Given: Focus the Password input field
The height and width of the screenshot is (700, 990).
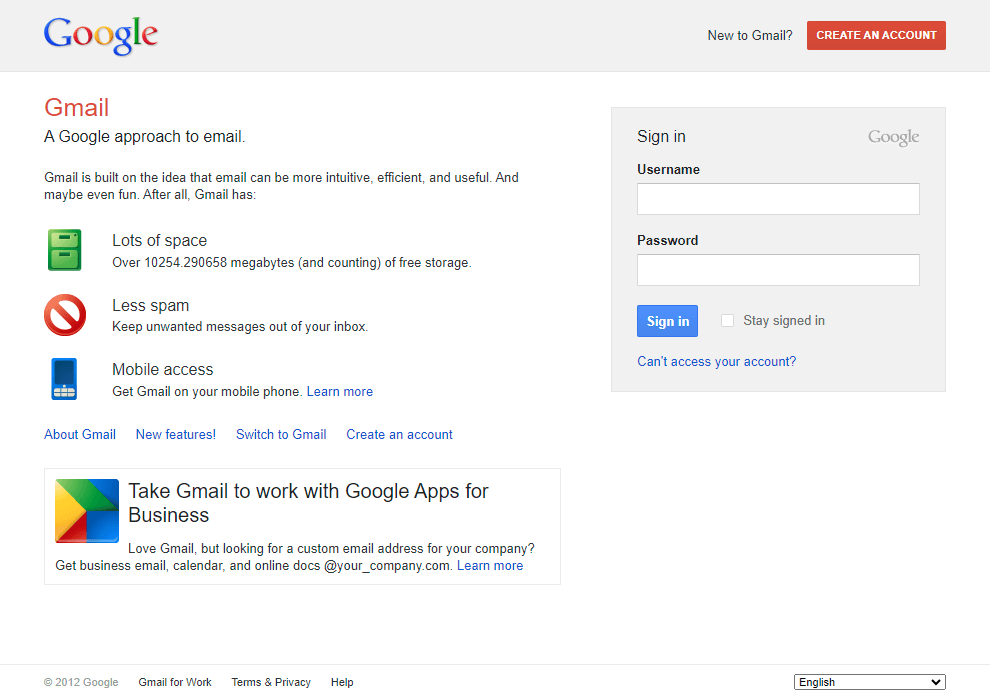Looking at the screenshot, I should coord(778,270).
